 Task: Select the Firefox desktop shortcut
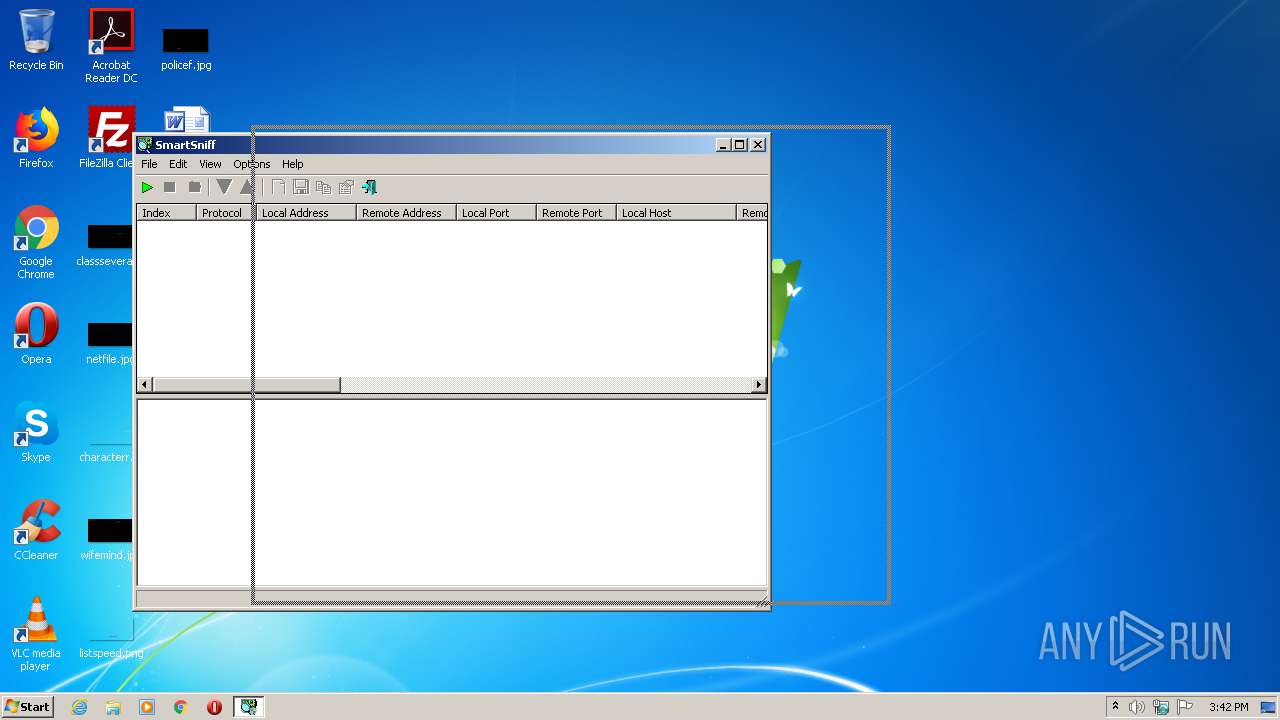[x=36, y=138]
